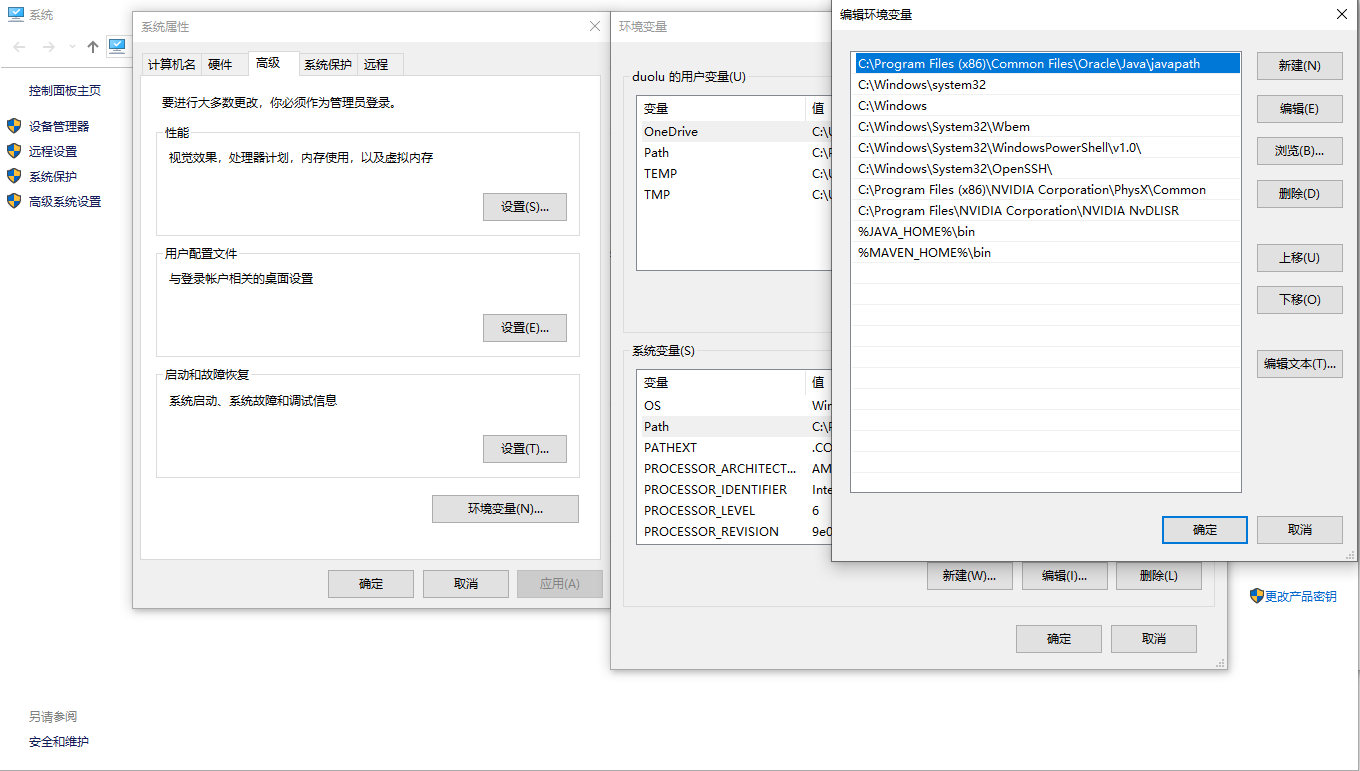Select System32\OpenSSH path entry
Viewport: 1360px width, 771px height.
1046,168
